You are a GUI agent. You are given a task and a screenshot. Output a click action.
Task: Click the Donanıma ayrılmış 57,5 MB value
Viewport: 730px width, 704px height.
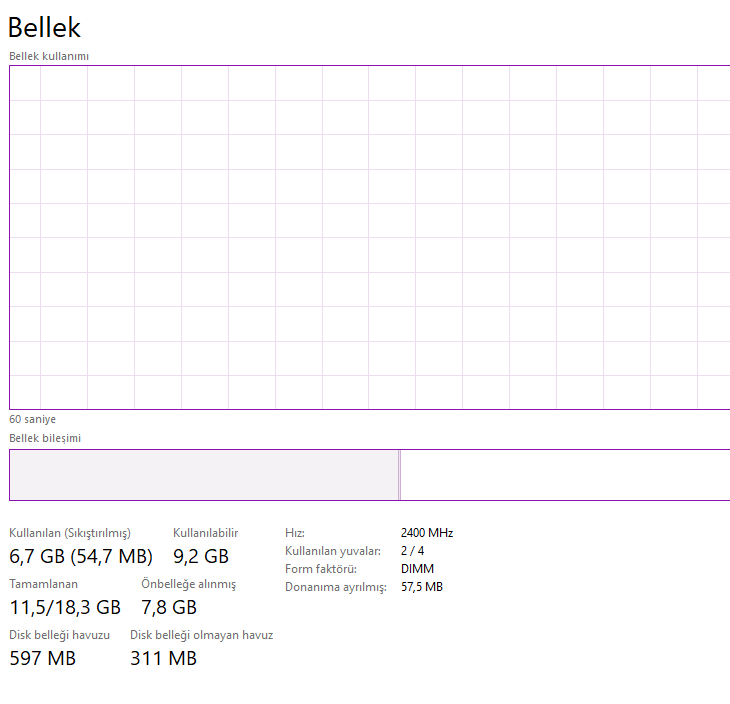click(421, 587)
